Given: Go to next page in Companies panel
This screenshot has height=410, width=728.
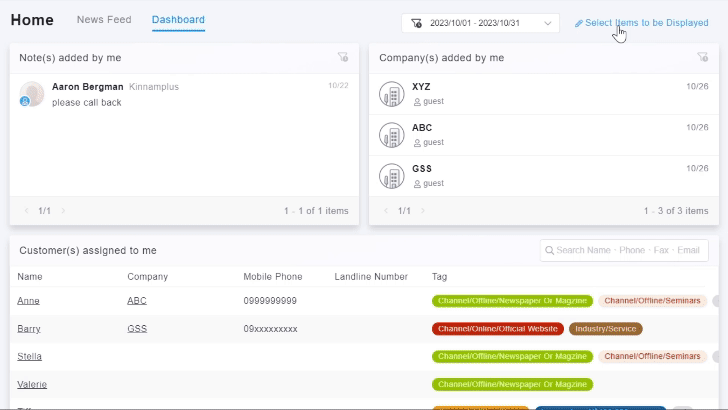Looking at the screenshot, I should (424, 211).
